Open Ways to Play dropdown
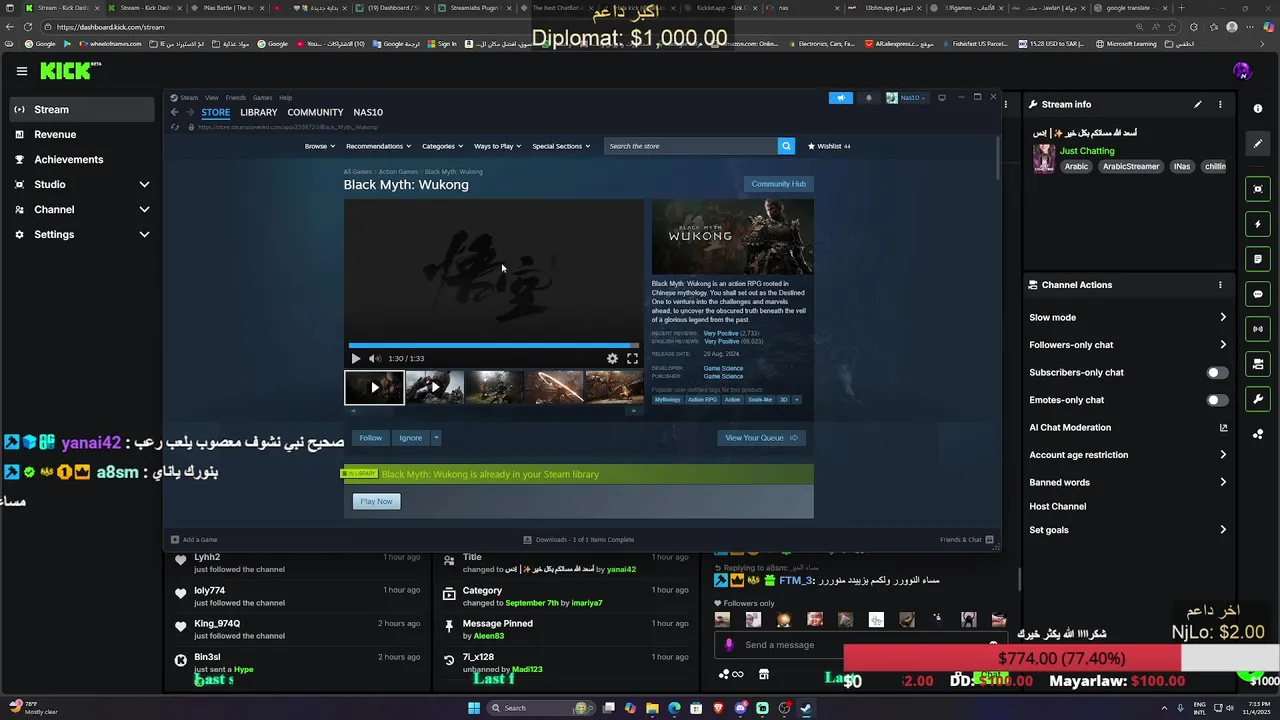The height and width of the screenshot is (720, 1280). (x=497, y=146)
